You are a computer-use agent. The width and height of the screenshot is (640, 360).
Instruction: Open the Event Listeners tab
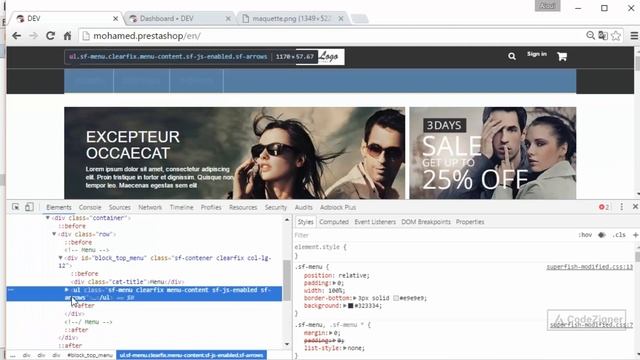coord(375,222)
